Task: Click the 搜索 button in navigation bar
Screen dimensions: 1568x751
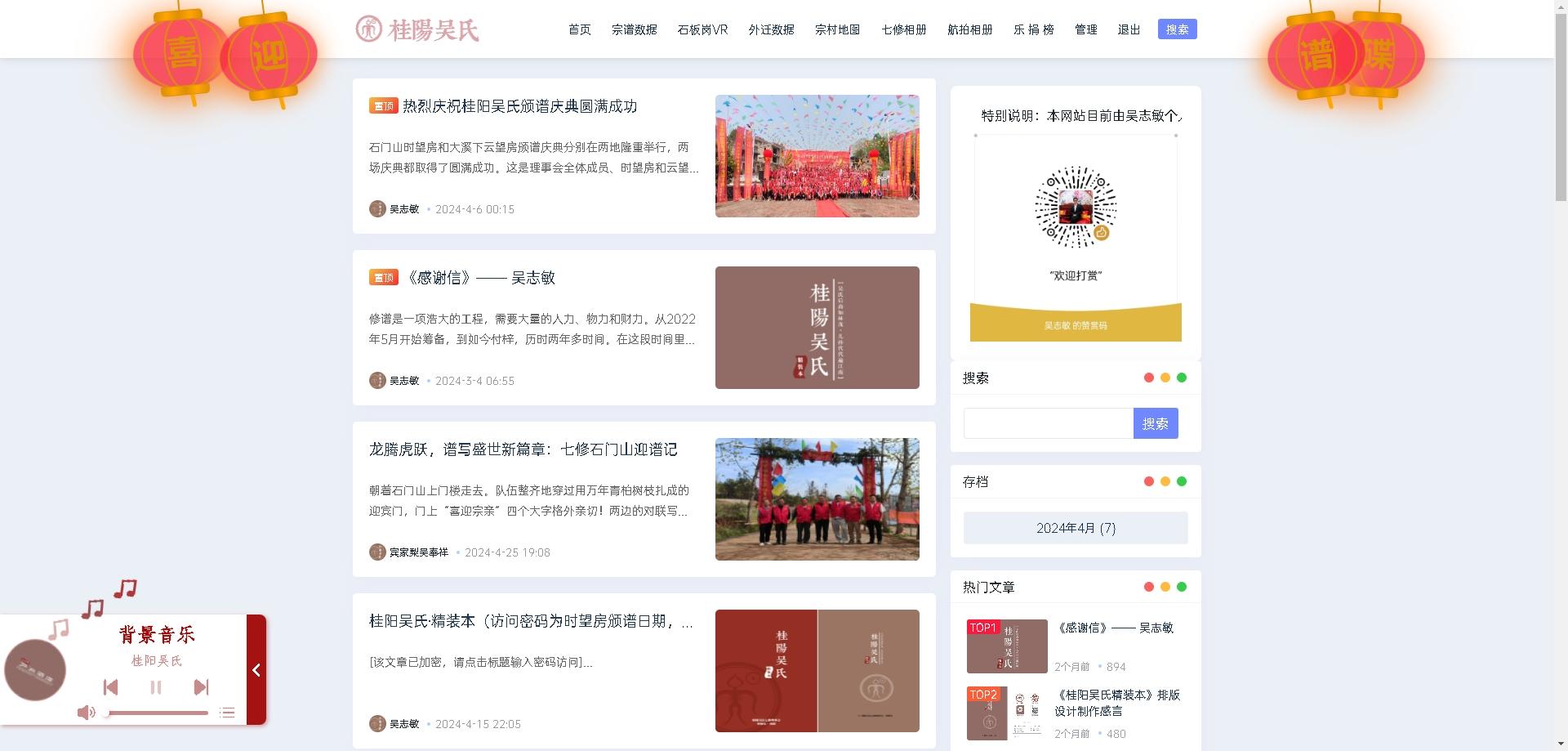Action: click(1177, 29)
